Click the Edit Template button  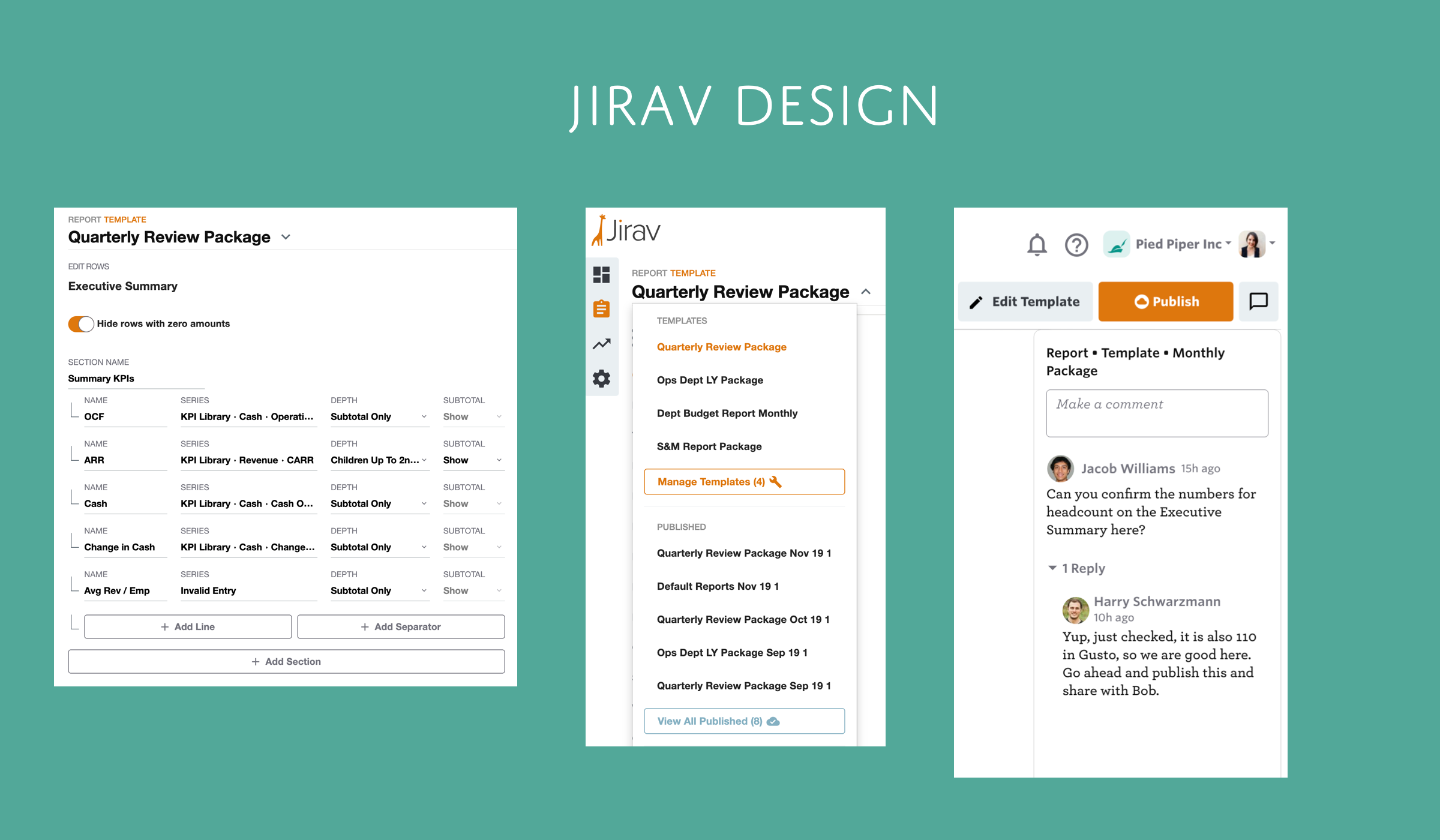point(1025,301)
